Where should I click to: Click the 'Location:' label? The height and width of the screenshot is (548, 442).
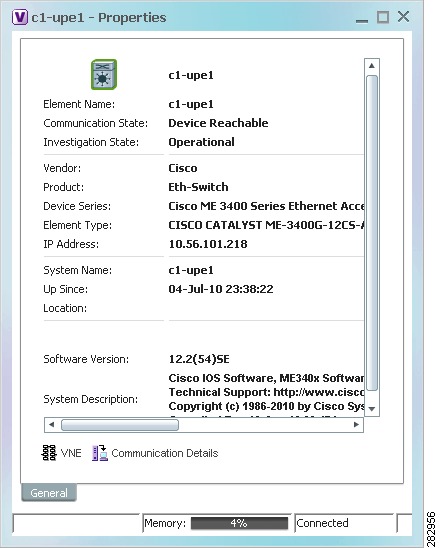(x=65, y=308)
